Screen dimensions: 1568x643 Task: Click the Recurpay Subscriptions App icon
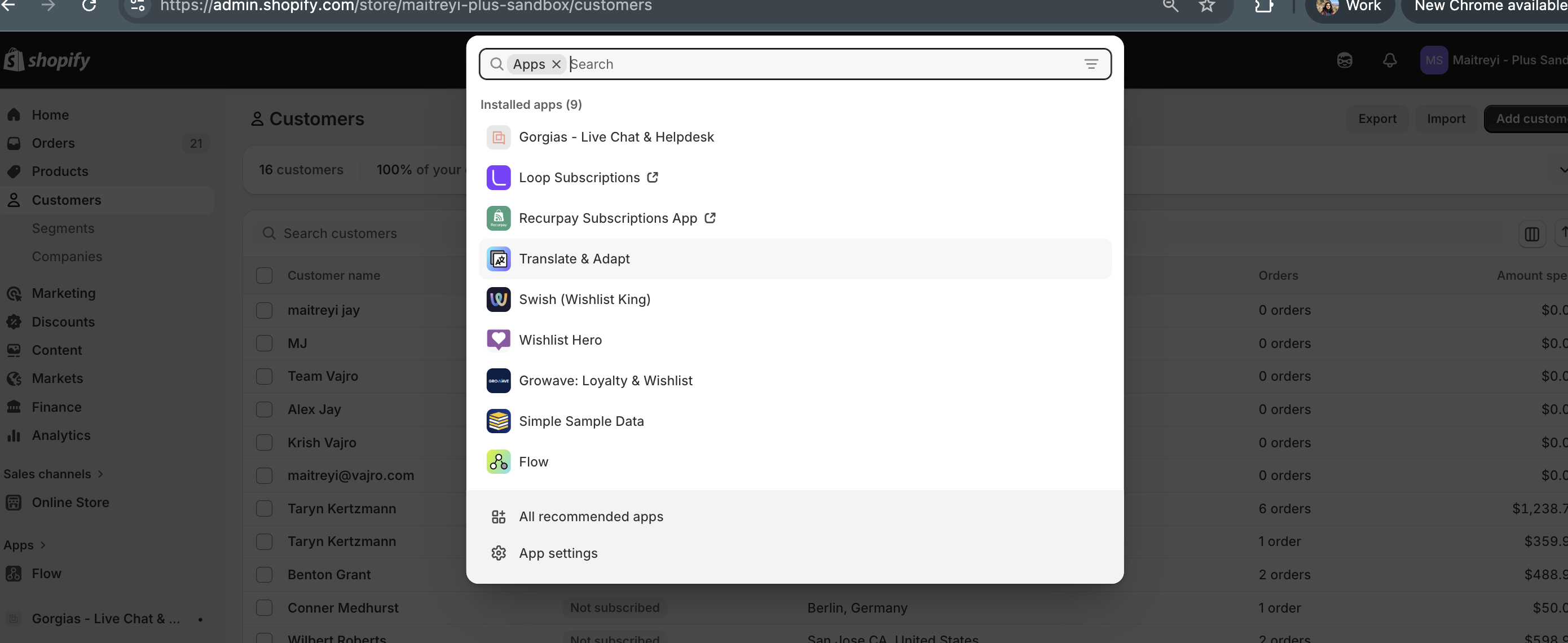click(x=498, y=218)
